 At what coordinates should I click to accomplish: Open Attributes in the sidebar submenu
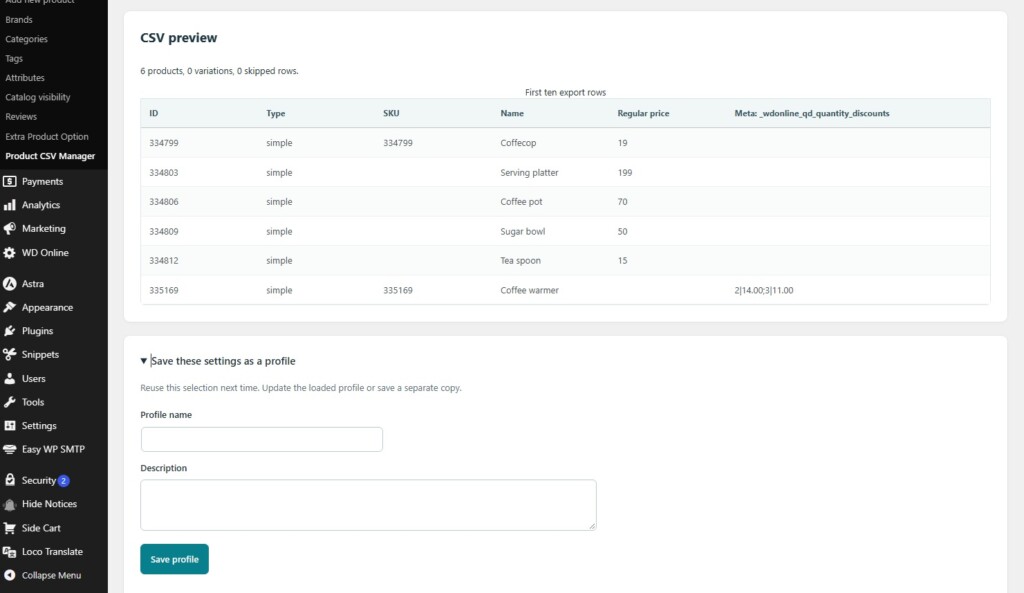pyautogui.click(x=25, y=78)
